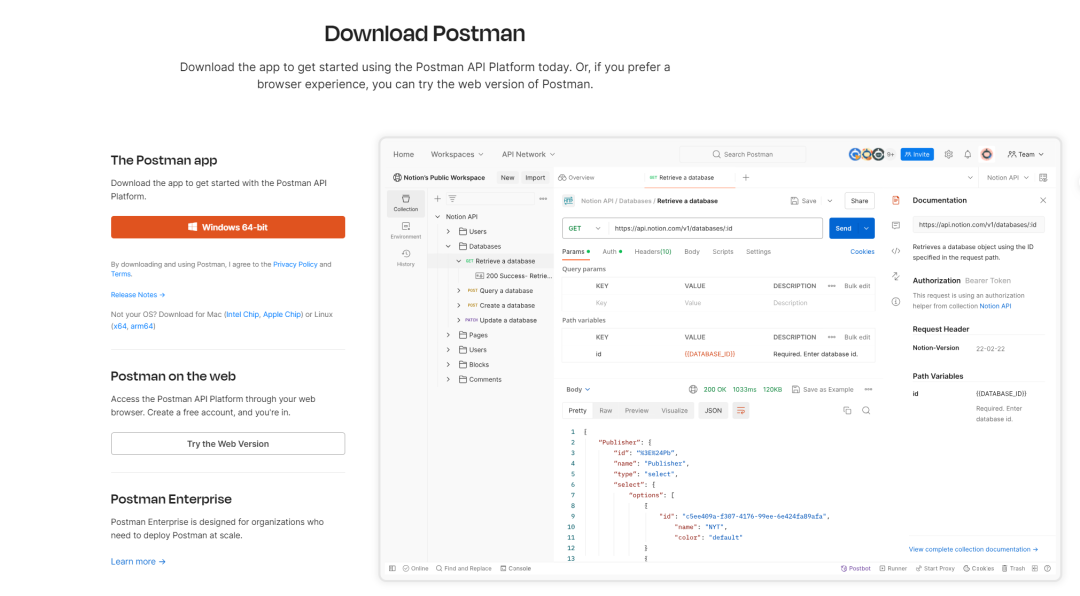Open the notifications bell icon
This screenshot has height=596, width=1080.
click(x=968, y=154)
